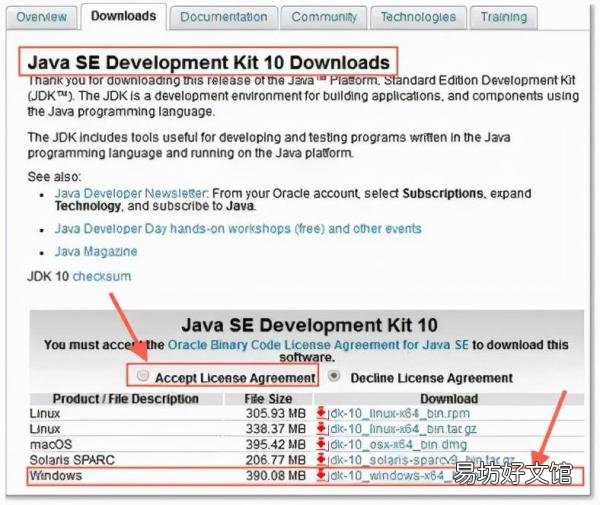
Task: Click the File Size column header
Action: click(x=268, y=399)
